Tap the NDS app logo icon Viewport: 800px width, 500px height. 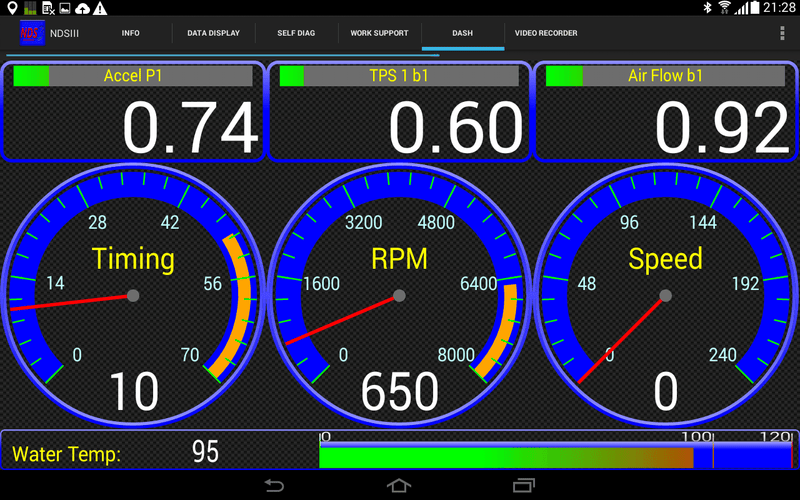(x=32, y=33)
